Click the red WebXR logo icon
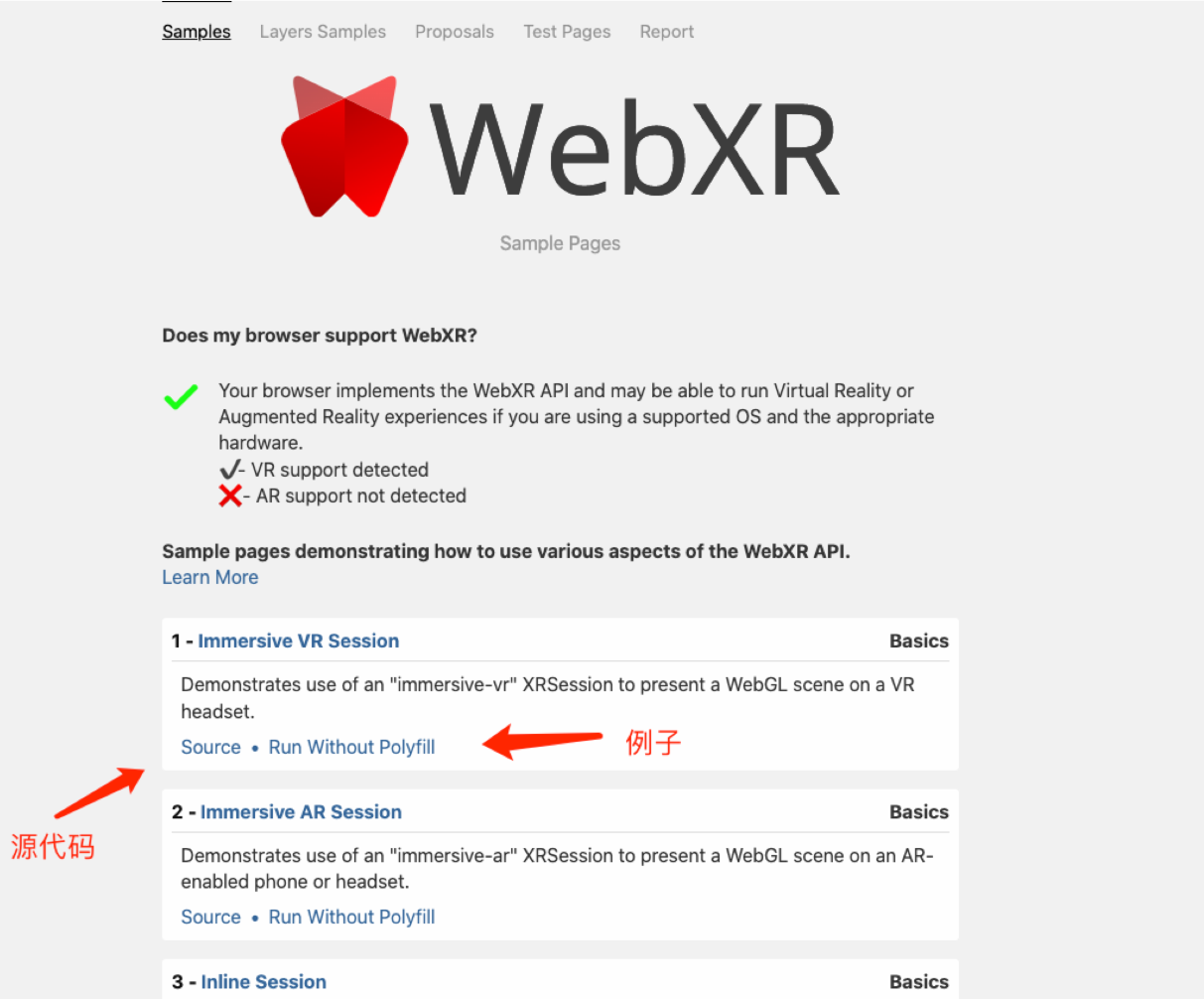Screen dimensions: 1204x999 (344, 146)
